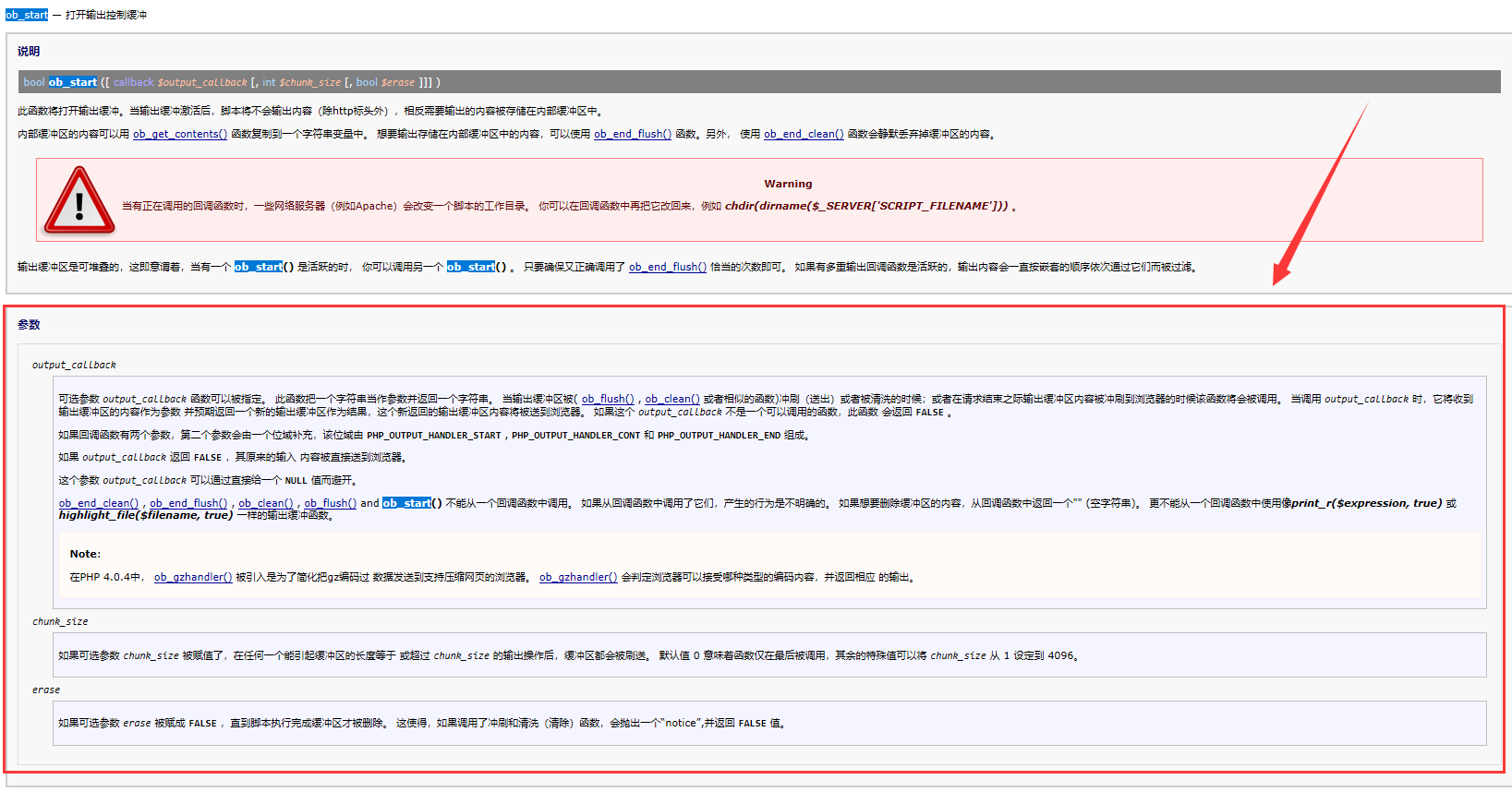Click the chunk_size parameter label
Viewport: 1512px width, 792px height.
point(60,621)
